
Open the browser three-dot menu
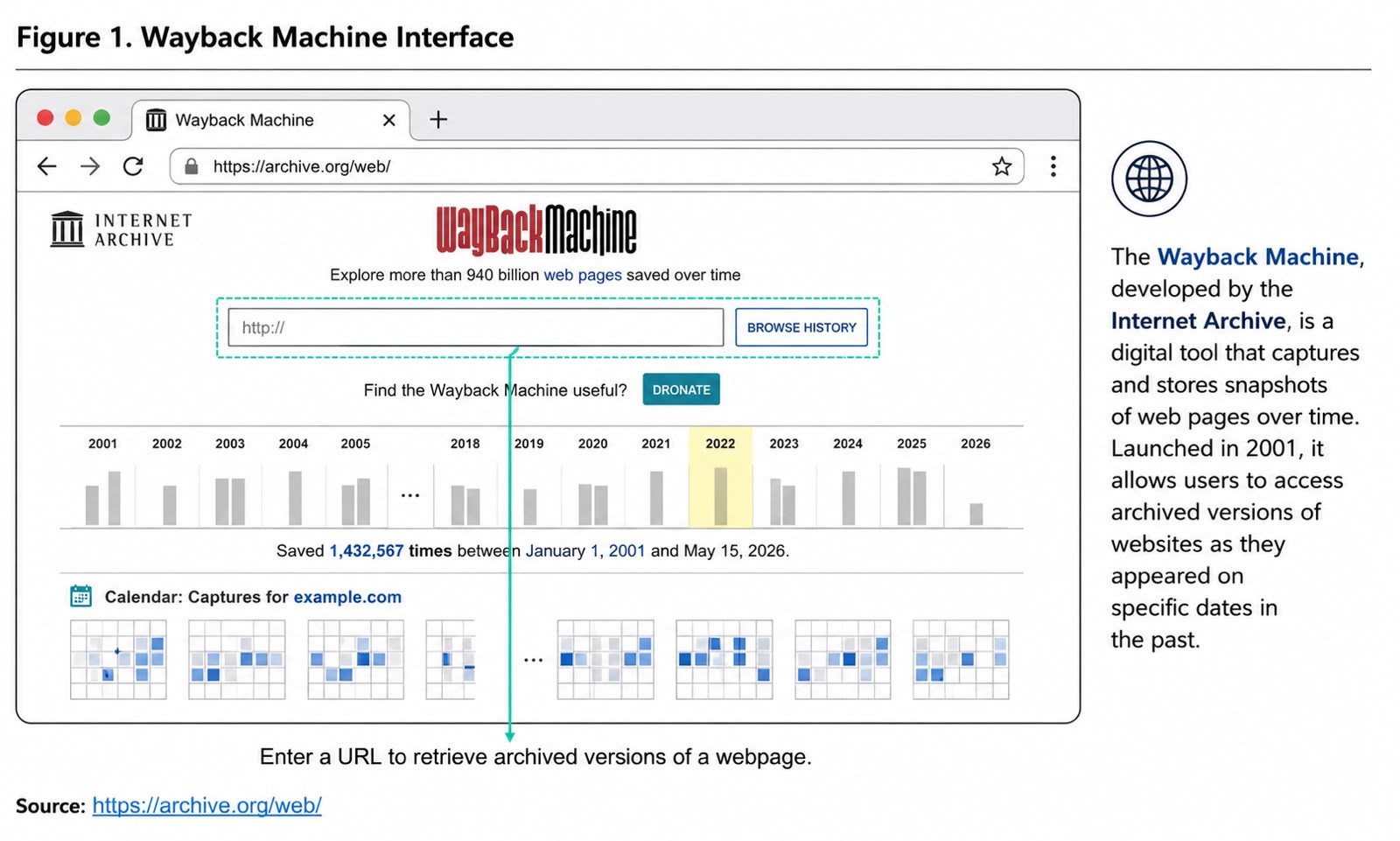pos(1053,166)
